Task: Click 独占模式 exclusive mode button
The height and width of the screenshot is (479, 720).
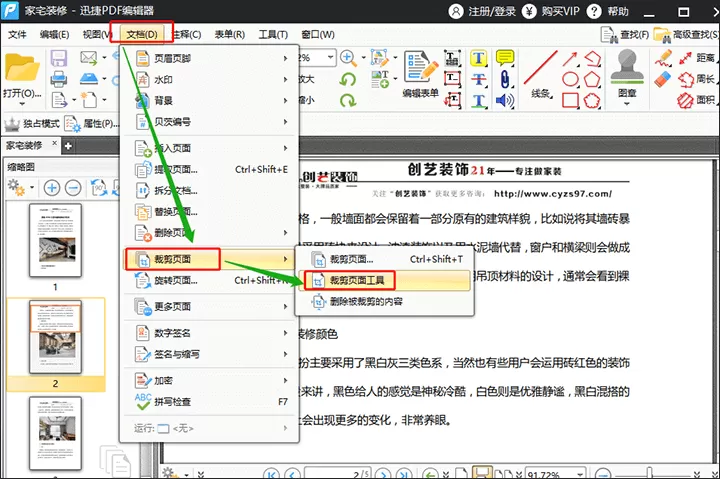Action: pos(32,124)
